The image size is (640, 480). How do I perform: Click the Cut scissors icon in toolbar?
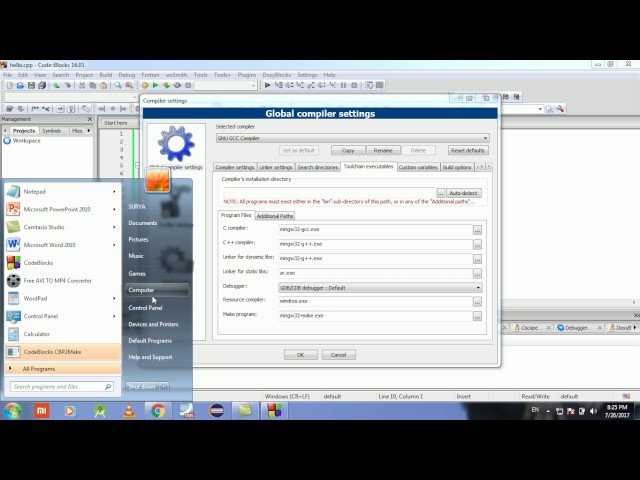tap(82, 85)
